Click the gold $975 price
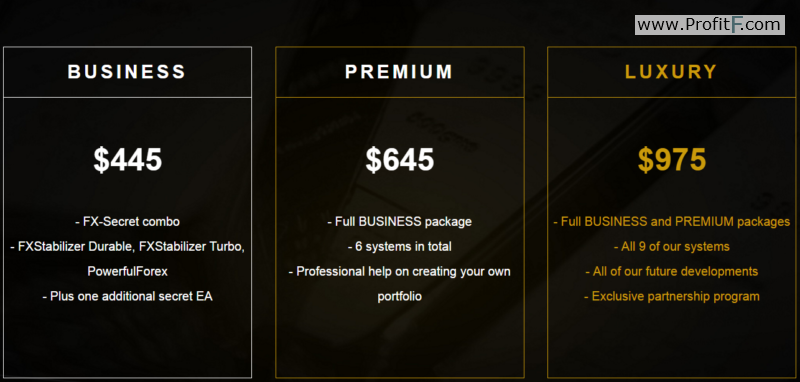 point(672,160)
